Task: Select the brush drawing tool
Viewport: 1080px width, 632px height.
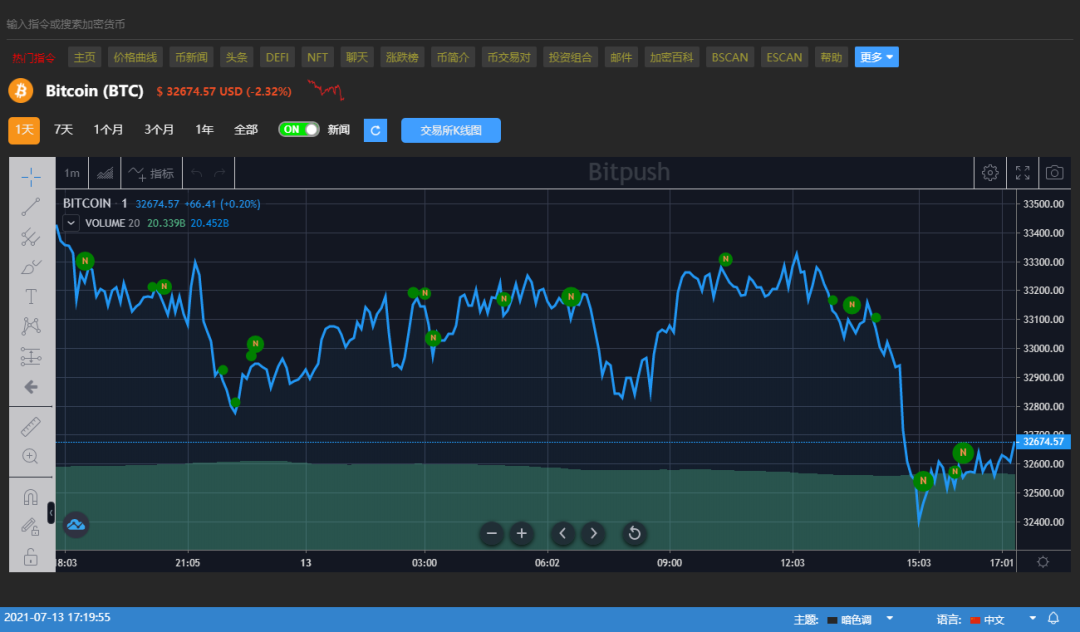Action: point(30,267)
